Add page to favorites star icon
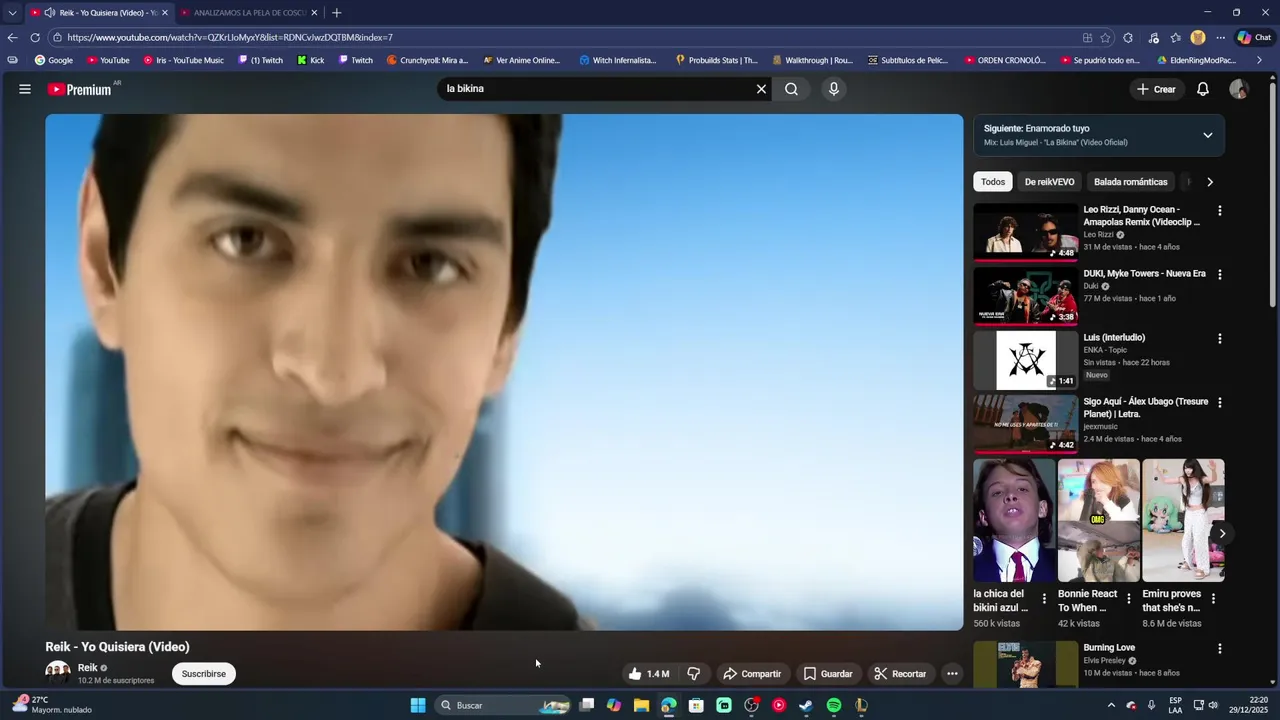 [1105, 38]
